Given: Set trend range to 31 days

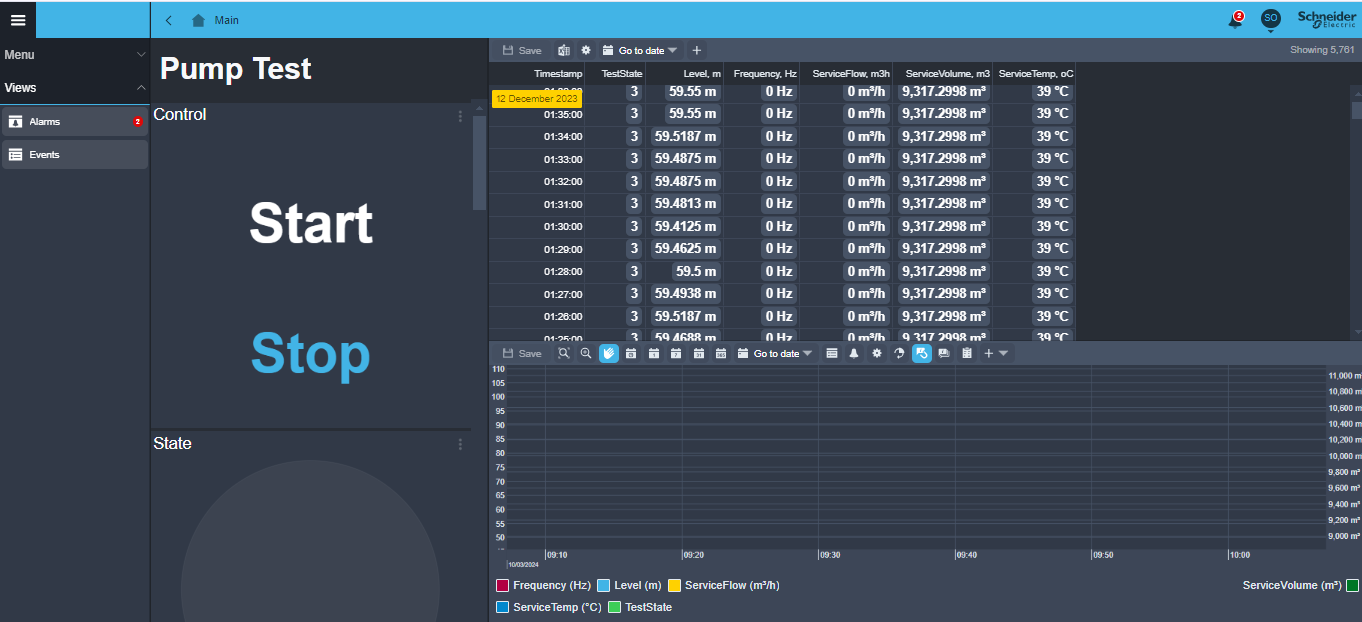Looking at the screenshot, I should point(699,353).
